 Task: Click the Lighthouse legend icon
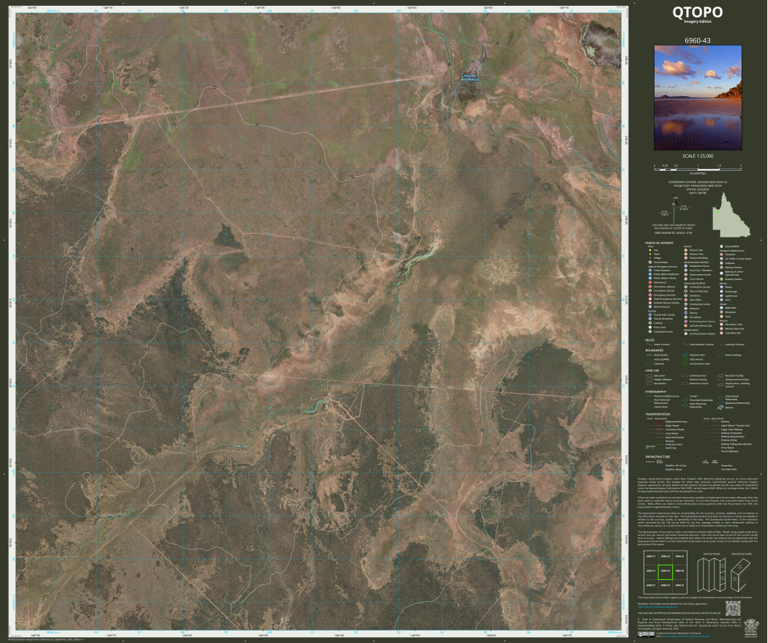coord(721,296)
